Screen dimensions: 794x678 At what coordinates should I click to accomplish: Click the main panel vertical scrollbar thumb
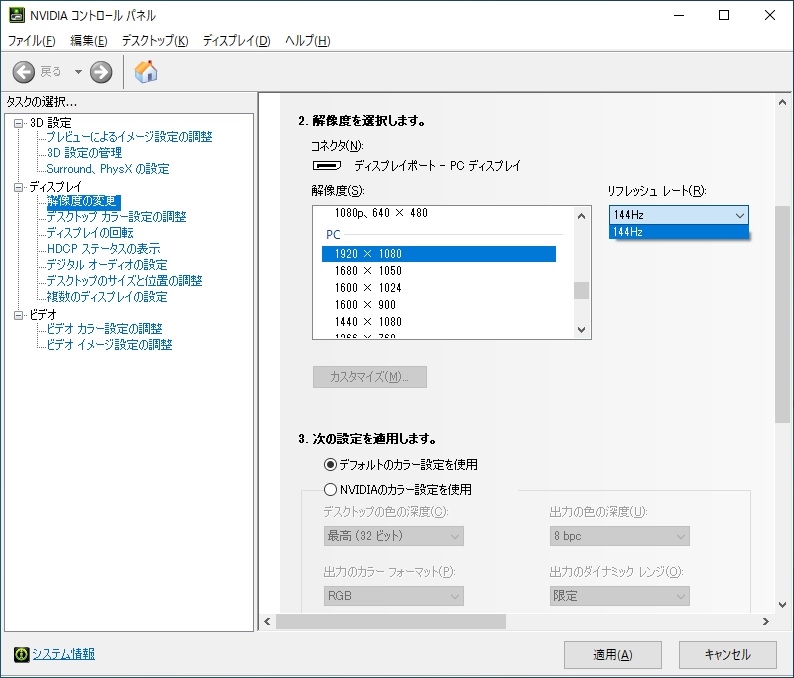[x=782, y=314]
